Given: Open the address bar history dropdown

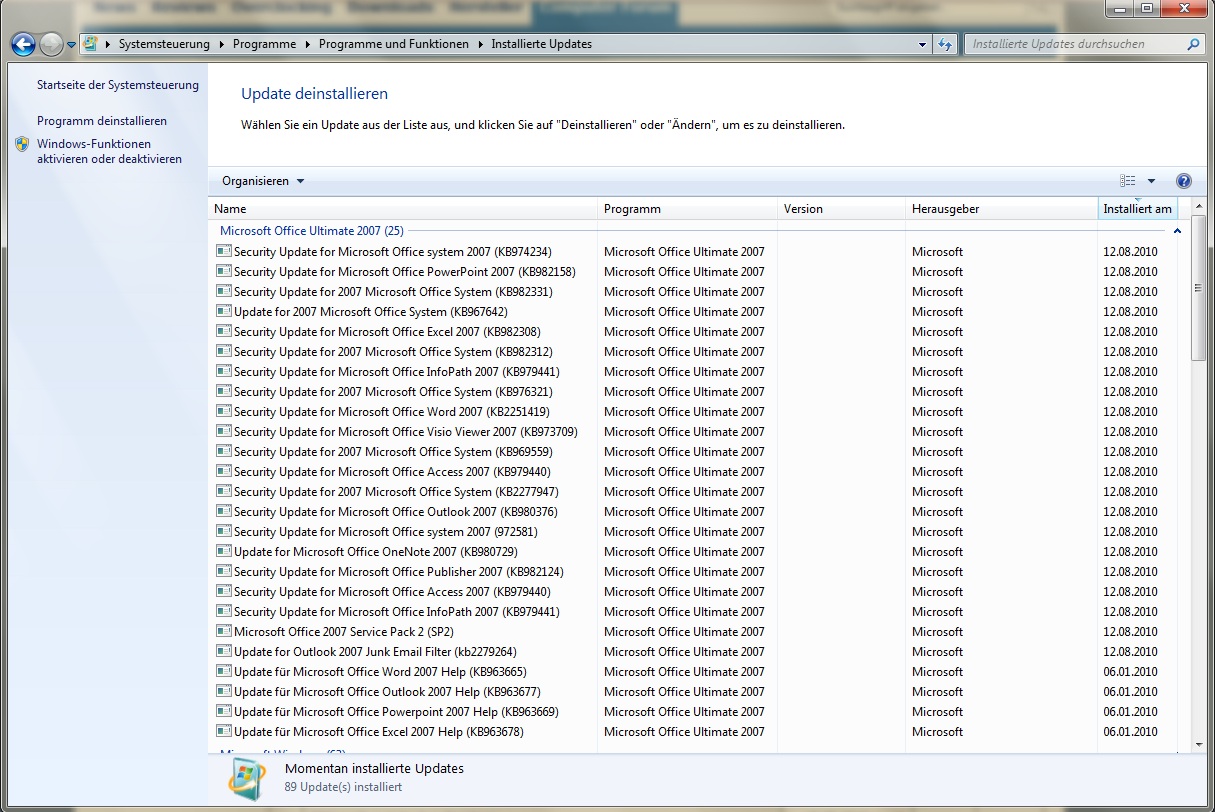Looking at the screenshot, I should [923, 44].
